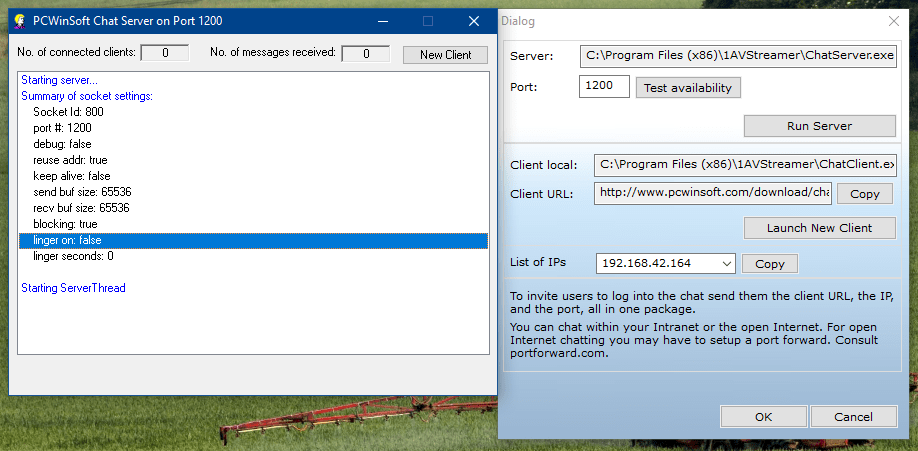
Task: Click the New Client button
Action: [446, 55]
